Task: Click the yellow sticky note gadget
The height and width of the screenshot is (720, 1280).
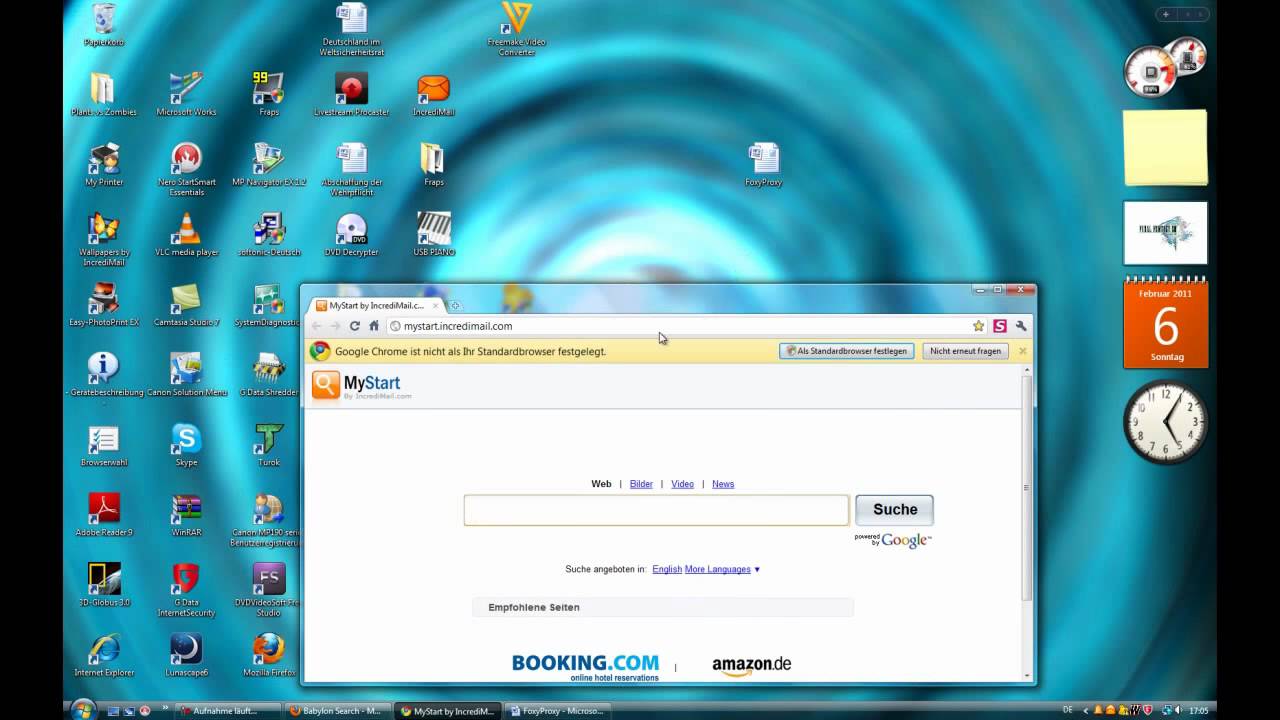Action: coord(1165,148)
